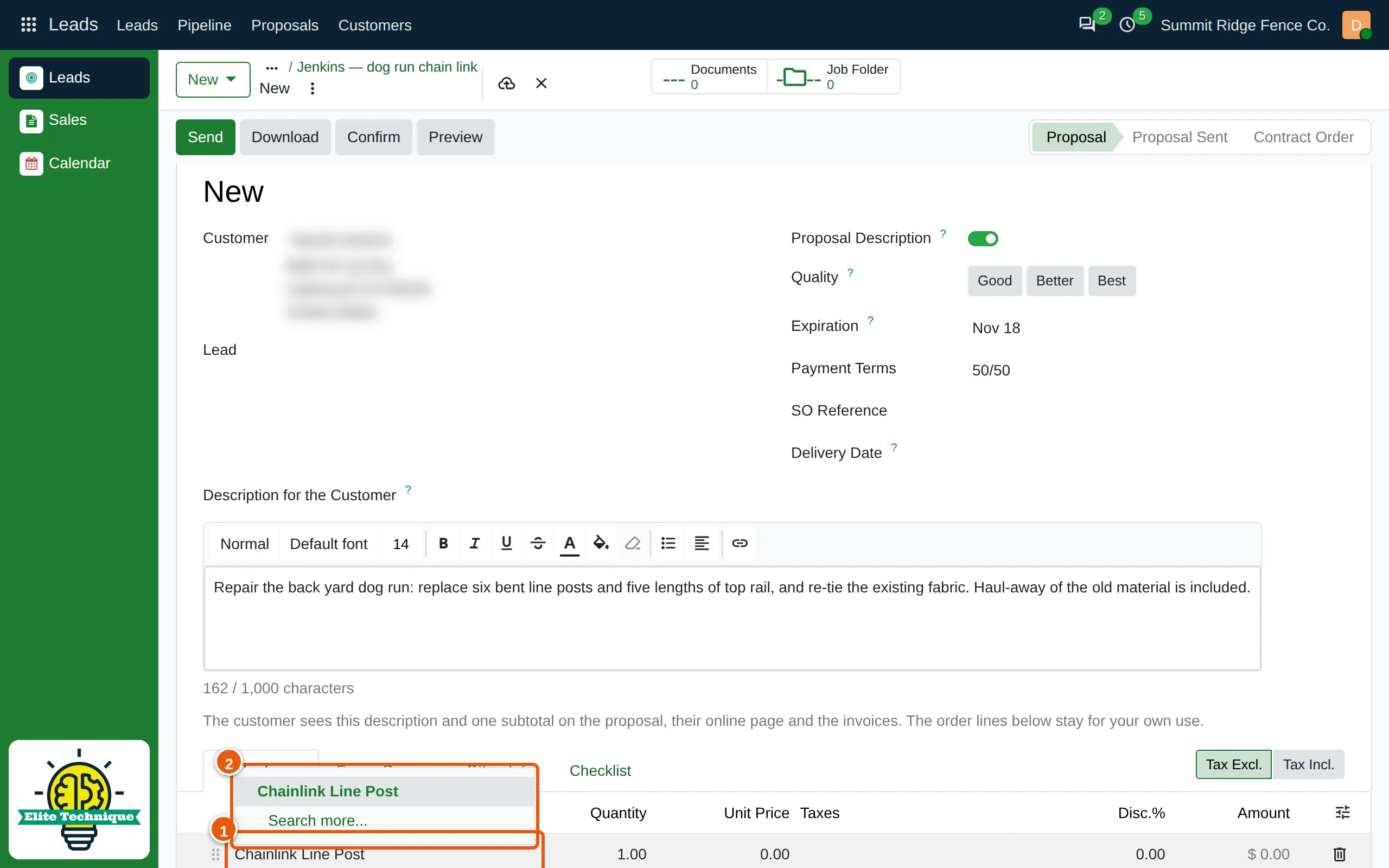Set status to Proposal Sent
This screenshot has height=868, width=1389.
point(1180,137)
